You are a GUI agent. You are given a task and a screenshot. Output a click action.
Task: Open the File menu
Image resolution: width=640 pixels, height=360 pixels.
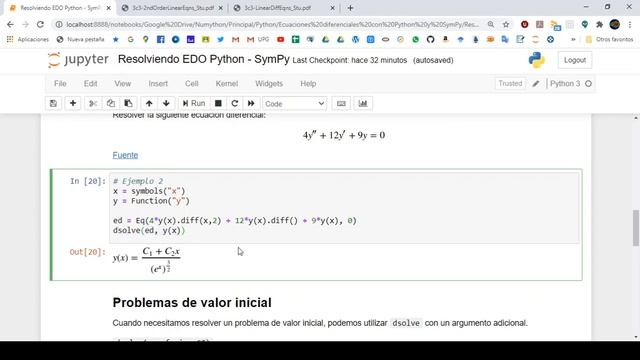coord(60,83)
